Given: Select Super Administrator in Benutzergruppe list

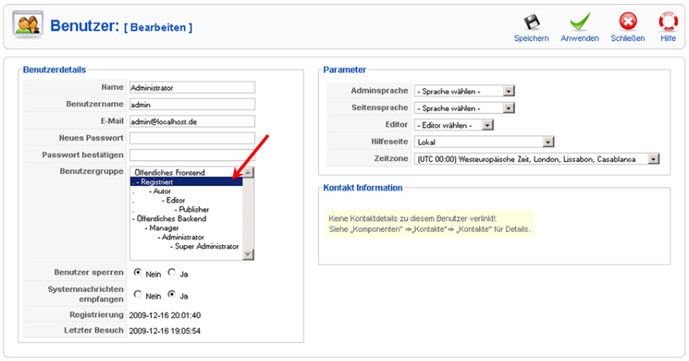Looking at the screenshot, I should coord(186,246).
